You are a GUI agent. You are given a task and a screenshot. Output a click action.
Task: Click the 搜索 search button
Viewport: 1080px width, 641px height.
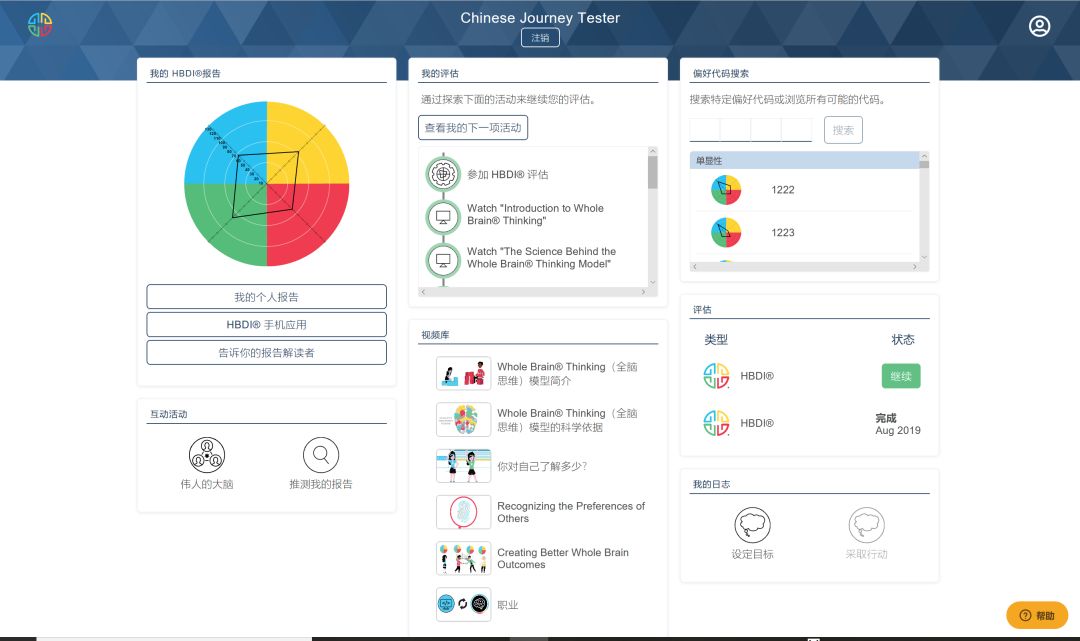tap(843, 130)
